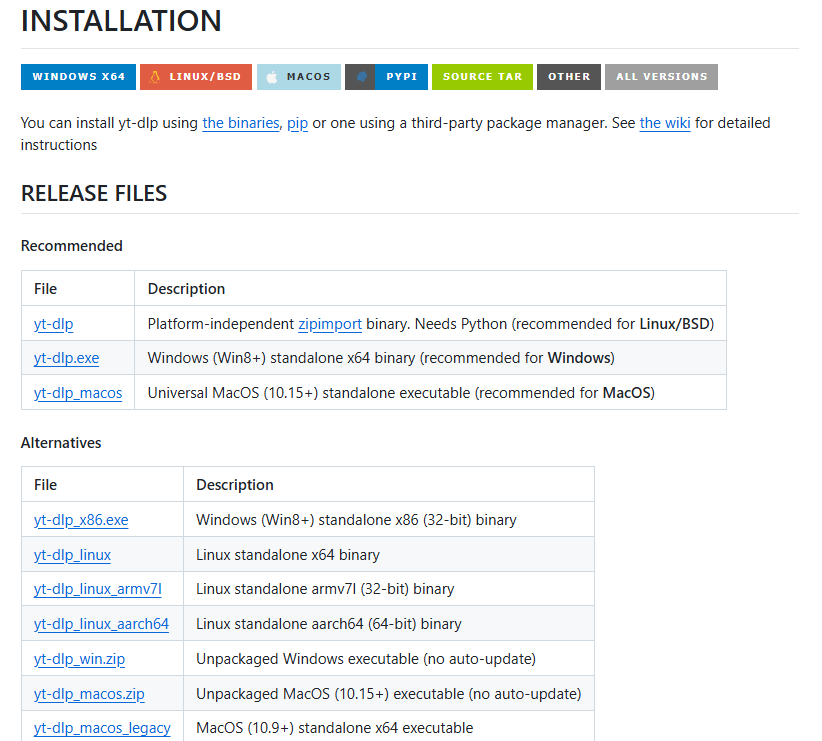
Task: Click the PyPI badge
Action: pyautogui.click(x=386, y=77)
